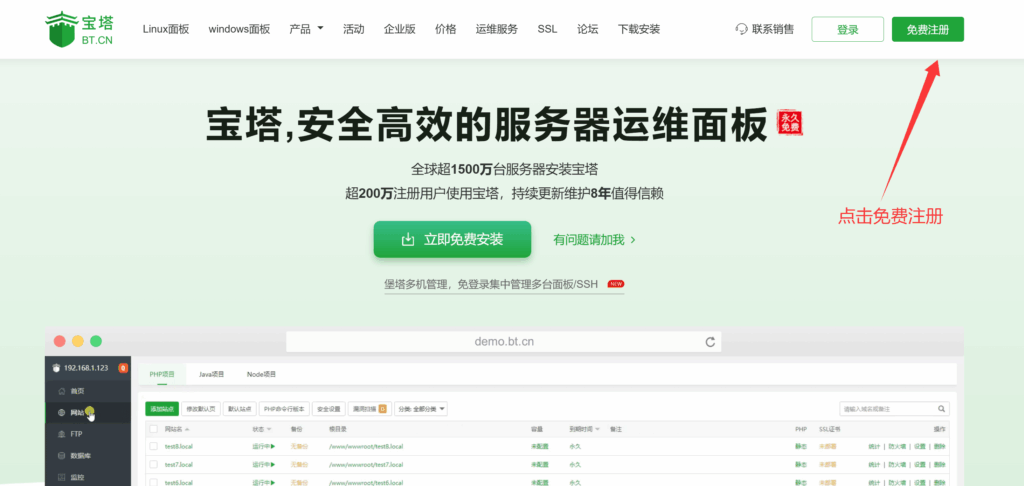Open 监控 in the demo panel sidebar

pyautogui.click(x=88, y=477)
